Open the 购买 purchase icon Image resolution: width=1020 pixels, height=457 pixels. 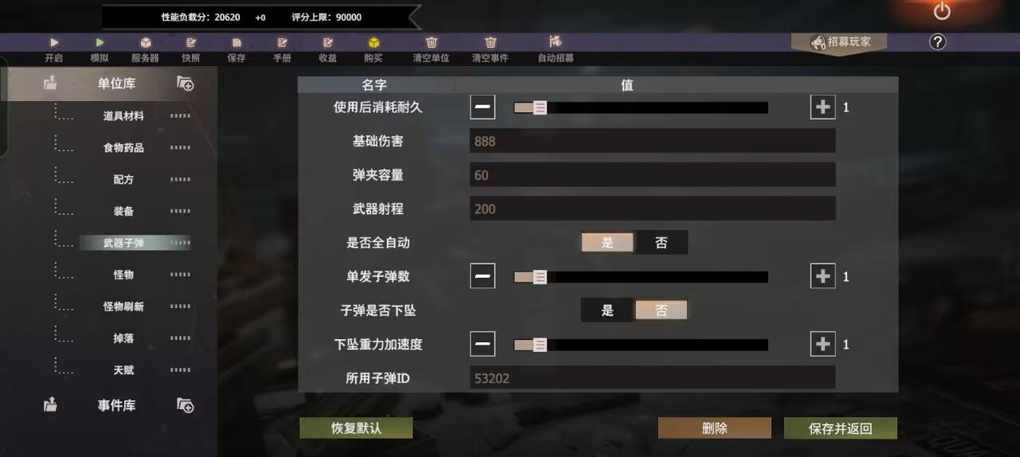(373, 43)
